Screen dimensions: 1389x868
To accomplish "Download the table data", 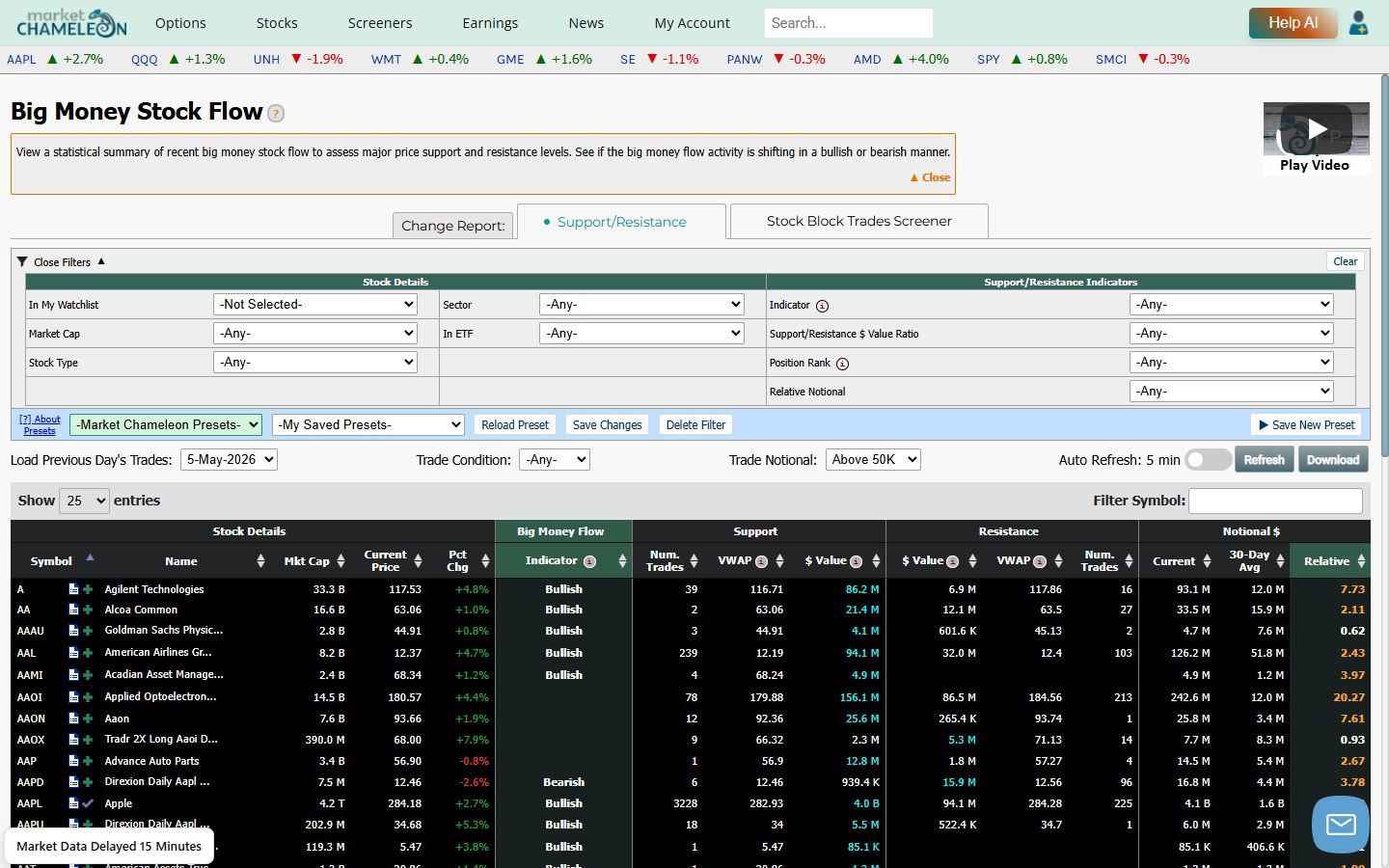I will [1333, 460].
